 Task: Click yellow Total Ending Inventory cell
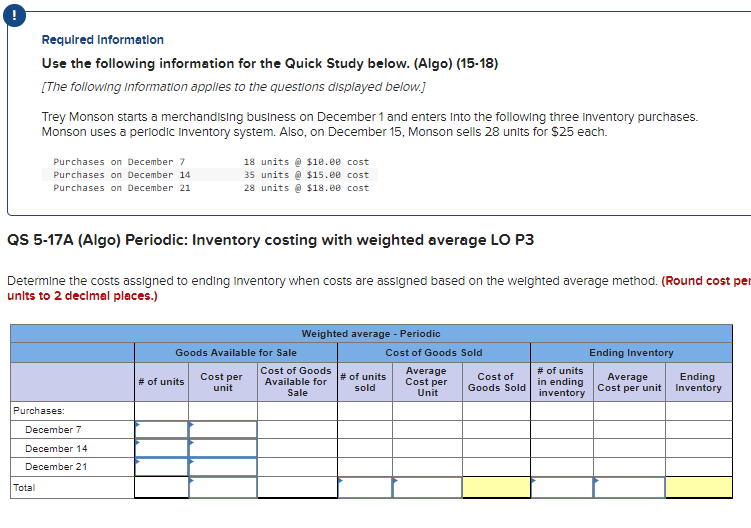tap(699, 487)
